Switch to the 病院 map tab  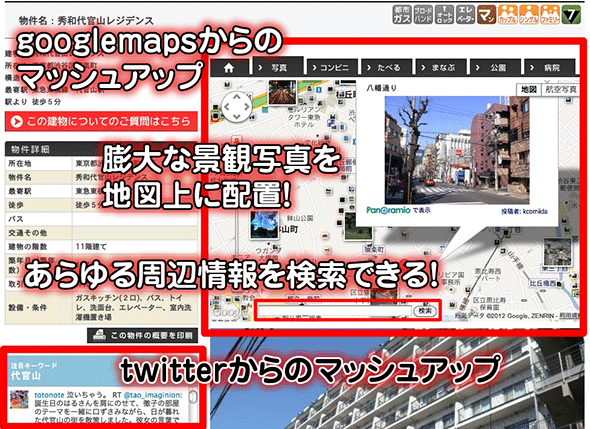(x=550, y=67)
